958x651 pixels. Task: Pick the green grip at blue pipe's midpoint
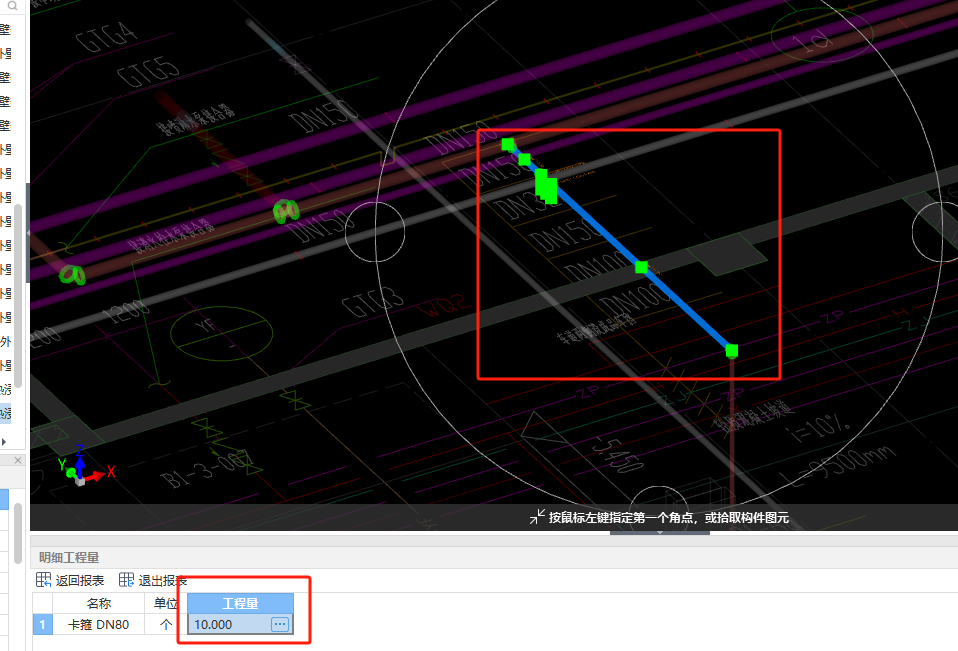tap(641, 267)
